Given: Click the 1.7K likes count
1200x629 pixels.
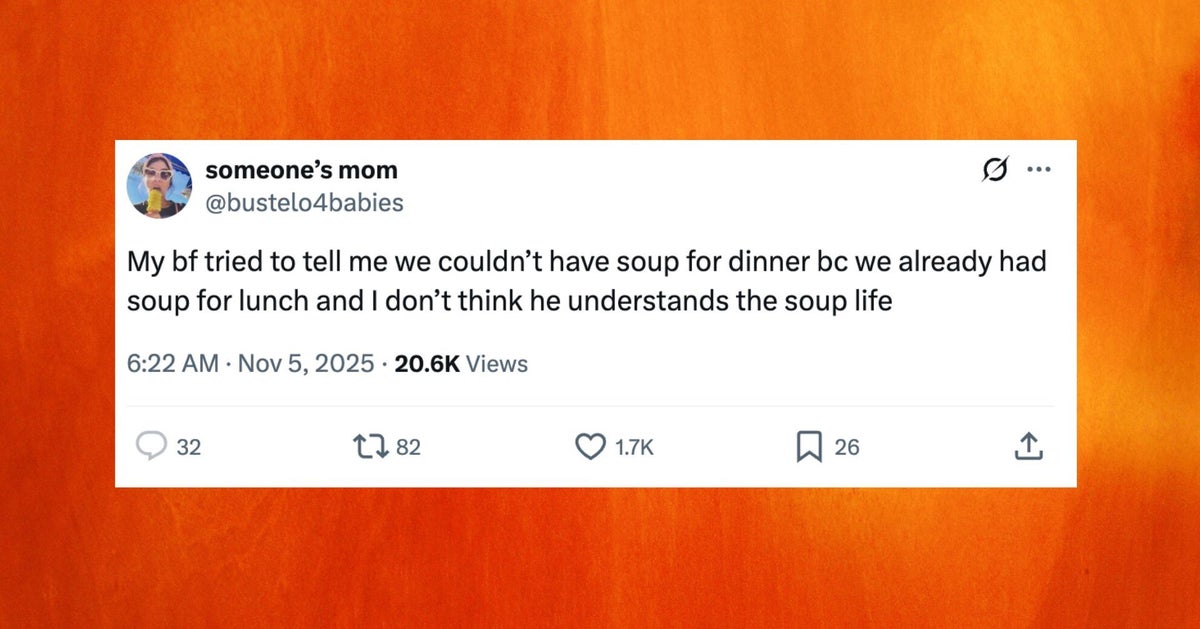Looking at the screenshot, I should pos(634,448).
